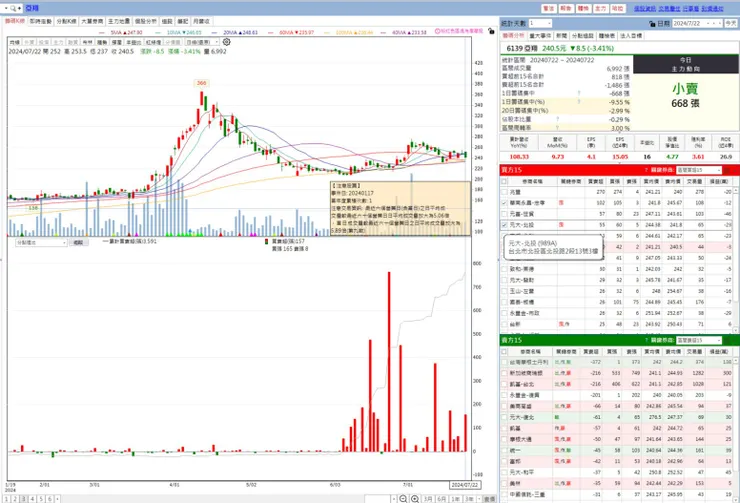Tick the select-all checkbox in seller table header

[x=505, y=352]
